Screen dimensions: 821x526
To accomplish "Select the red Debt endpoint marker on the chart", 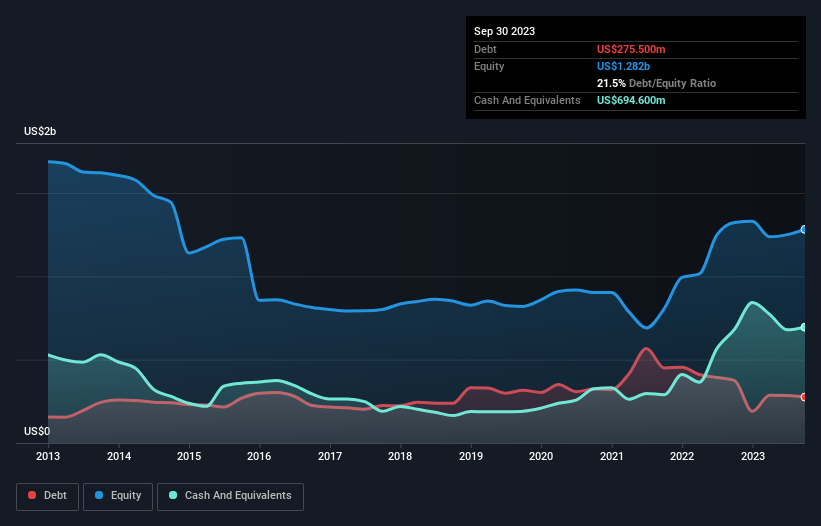I will tap(804, 397).
